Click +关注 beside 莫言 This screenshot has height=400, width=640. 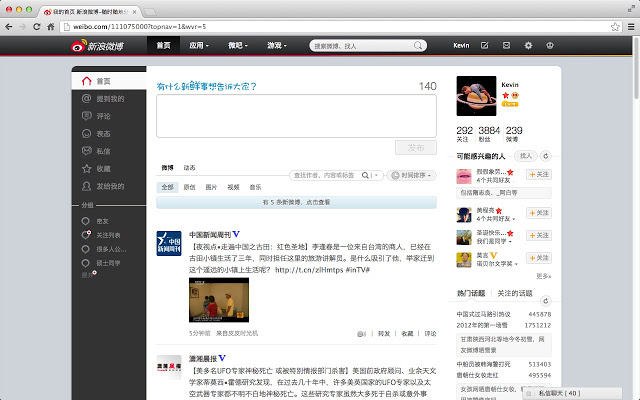point(539,258)
